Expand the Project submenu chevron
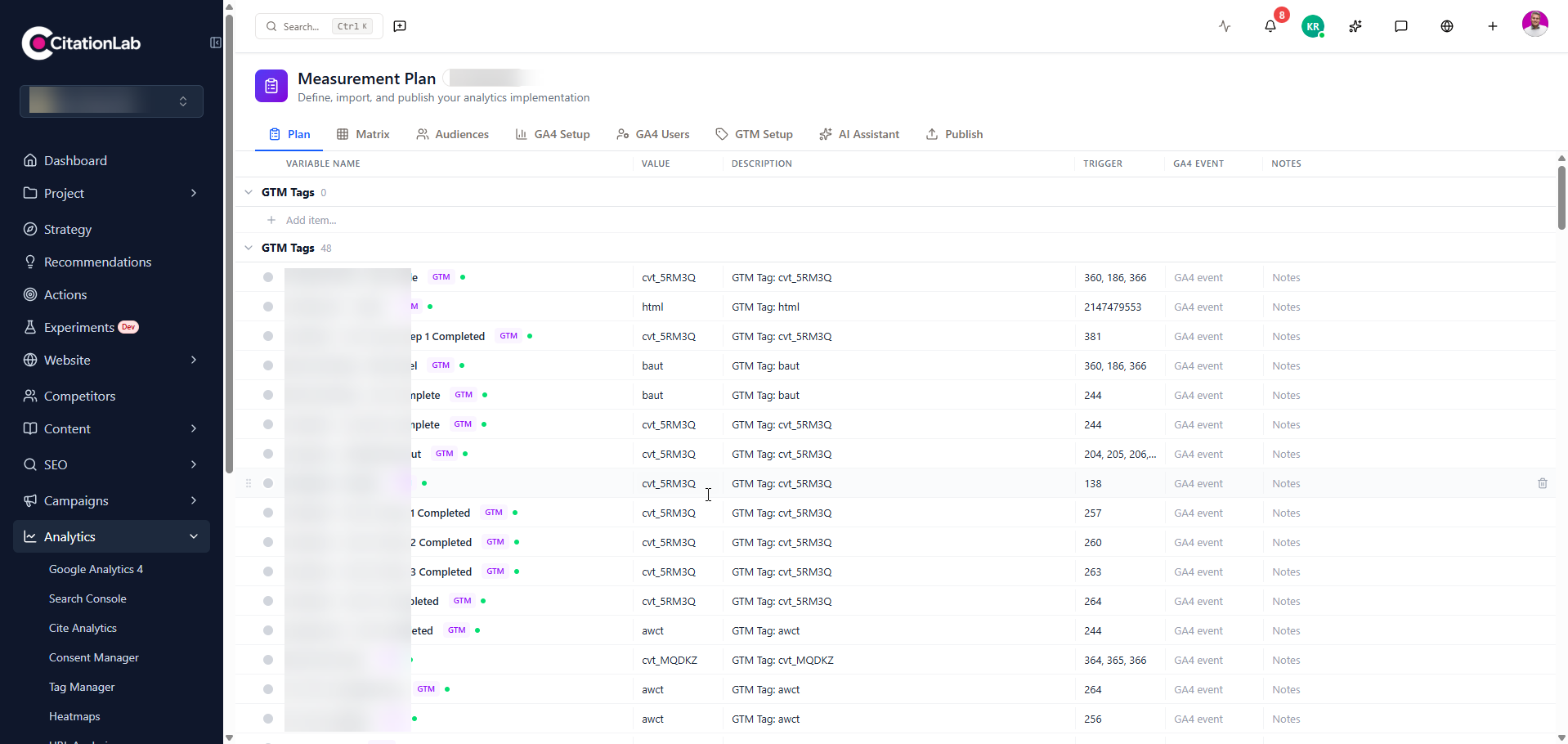The width and height of the screenshot is (1568, 744). tap(194, 193)
